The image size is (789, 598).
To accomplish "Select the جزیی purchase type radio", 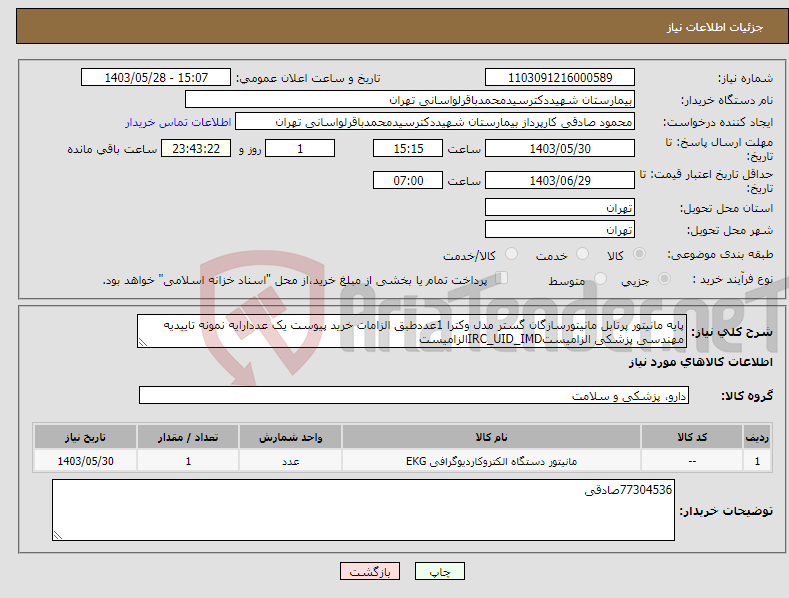I will tap(664, 278).
